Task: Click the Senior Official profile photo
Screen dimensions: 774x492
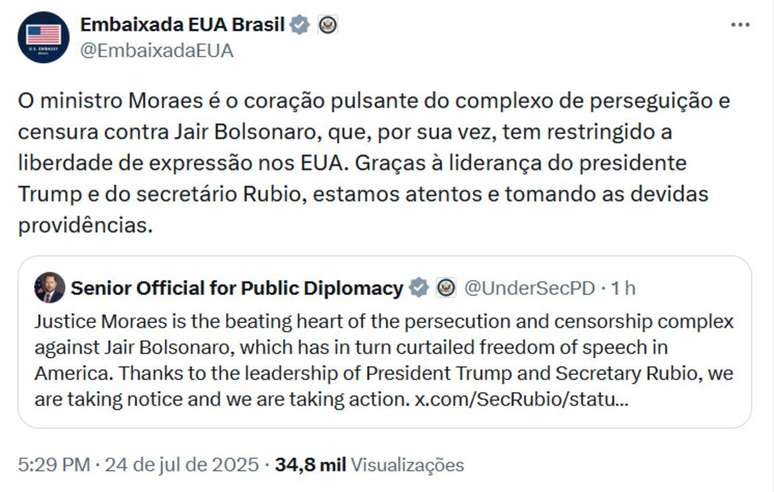Action: (50, 288)
